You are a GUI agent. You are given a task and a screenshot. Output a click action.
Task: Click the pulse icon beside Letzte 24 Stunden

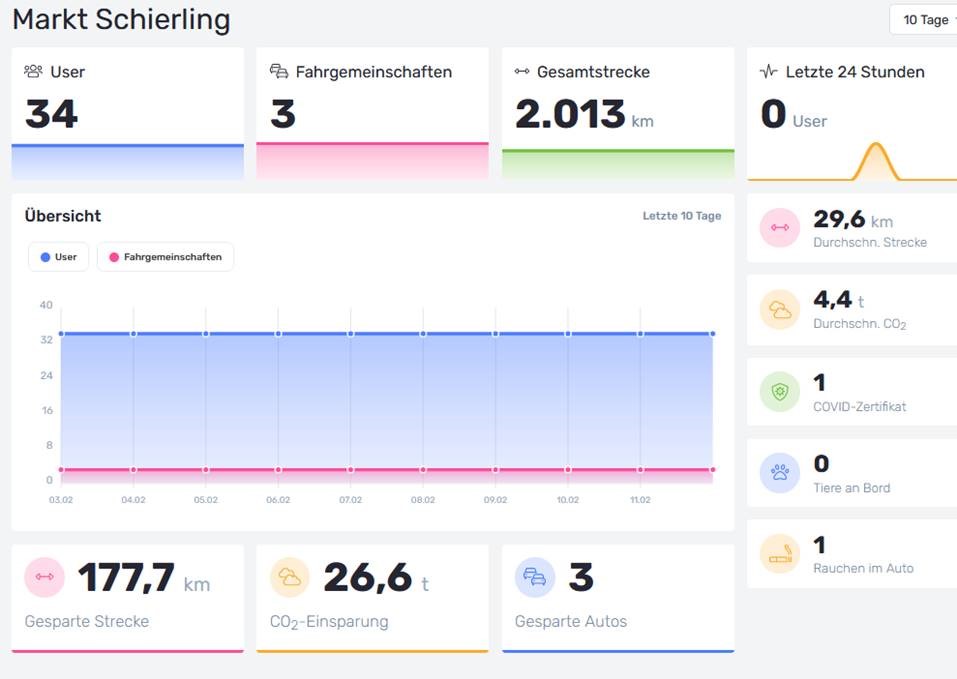768,72
